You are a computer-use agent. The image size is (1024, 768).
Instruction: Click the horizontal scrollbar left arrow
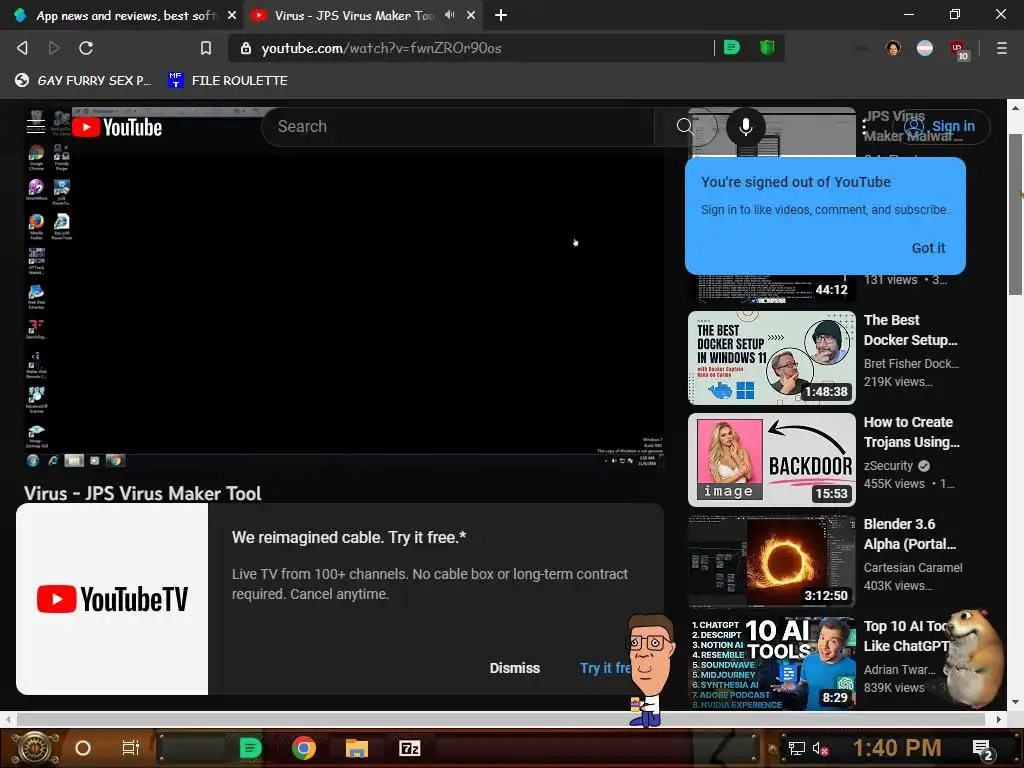pos(8,719)
